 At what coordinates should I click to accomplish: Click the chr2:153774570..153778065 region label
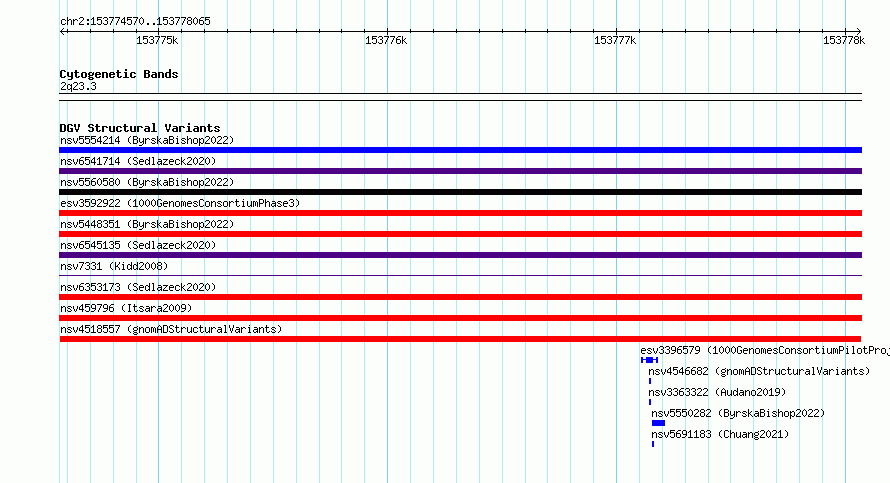coord(135,21)
